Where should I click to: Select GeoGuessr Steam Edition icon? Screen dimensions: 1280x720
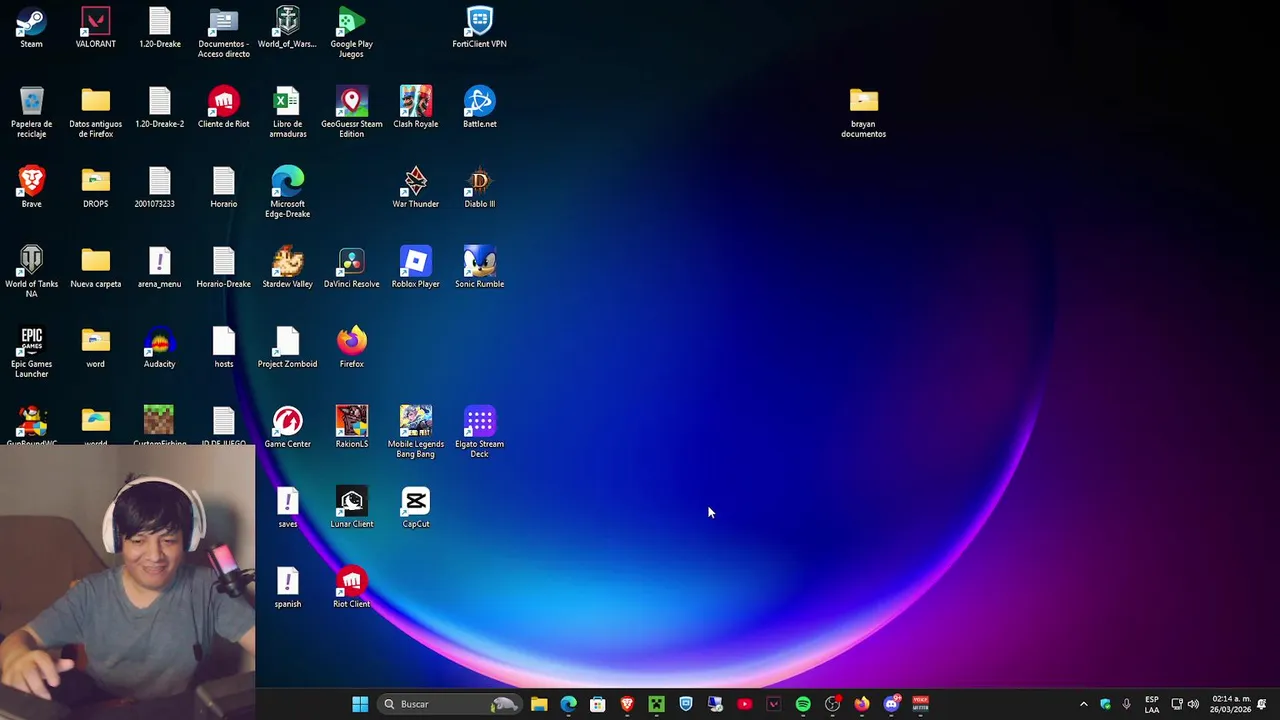pyautogui.click(x=351, y=112)
